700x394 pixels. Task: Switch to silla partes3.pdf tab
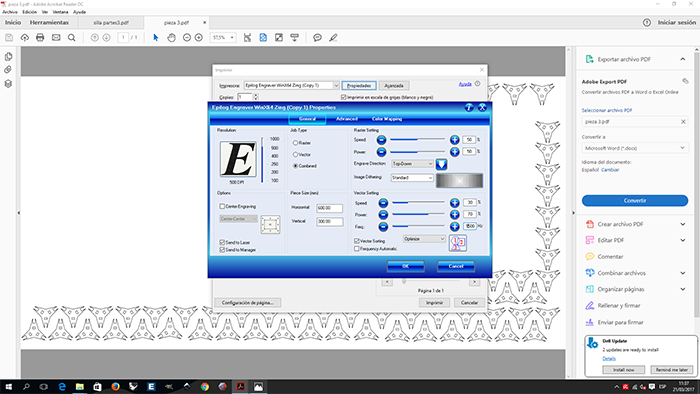pos(111,22)
